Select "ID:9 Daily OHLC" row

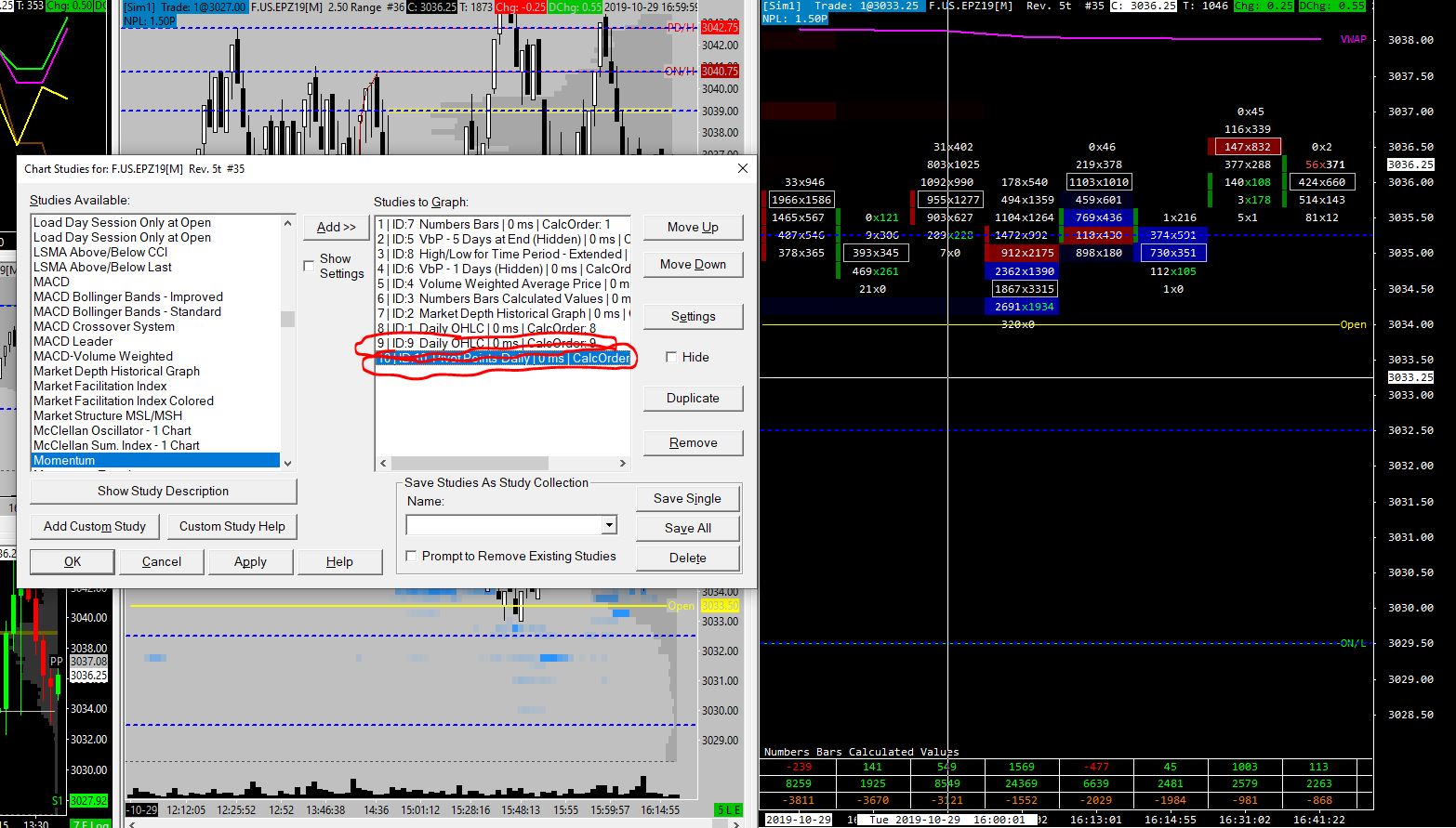(x=503, y=343)
